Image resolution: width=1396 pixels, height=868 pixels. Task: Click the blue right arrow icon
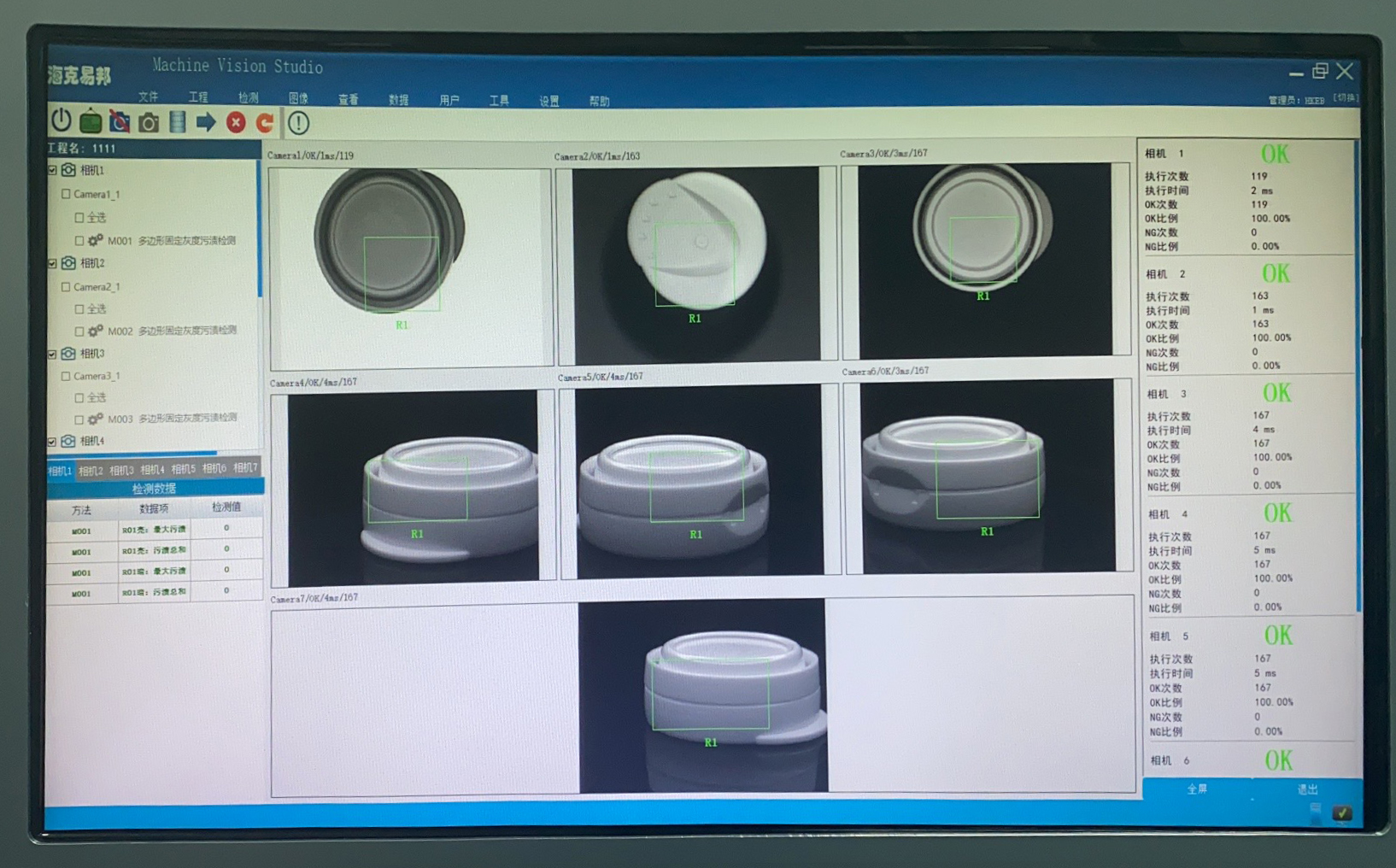pyautogui.click(x=206, y=123)
